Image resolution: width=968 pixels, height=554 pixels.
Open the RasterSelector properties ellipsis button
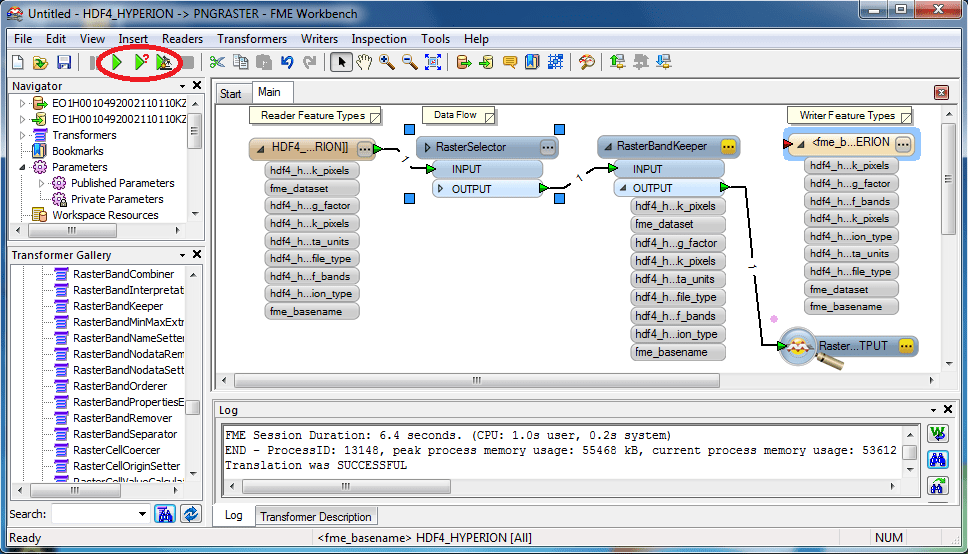coord(548,147)
